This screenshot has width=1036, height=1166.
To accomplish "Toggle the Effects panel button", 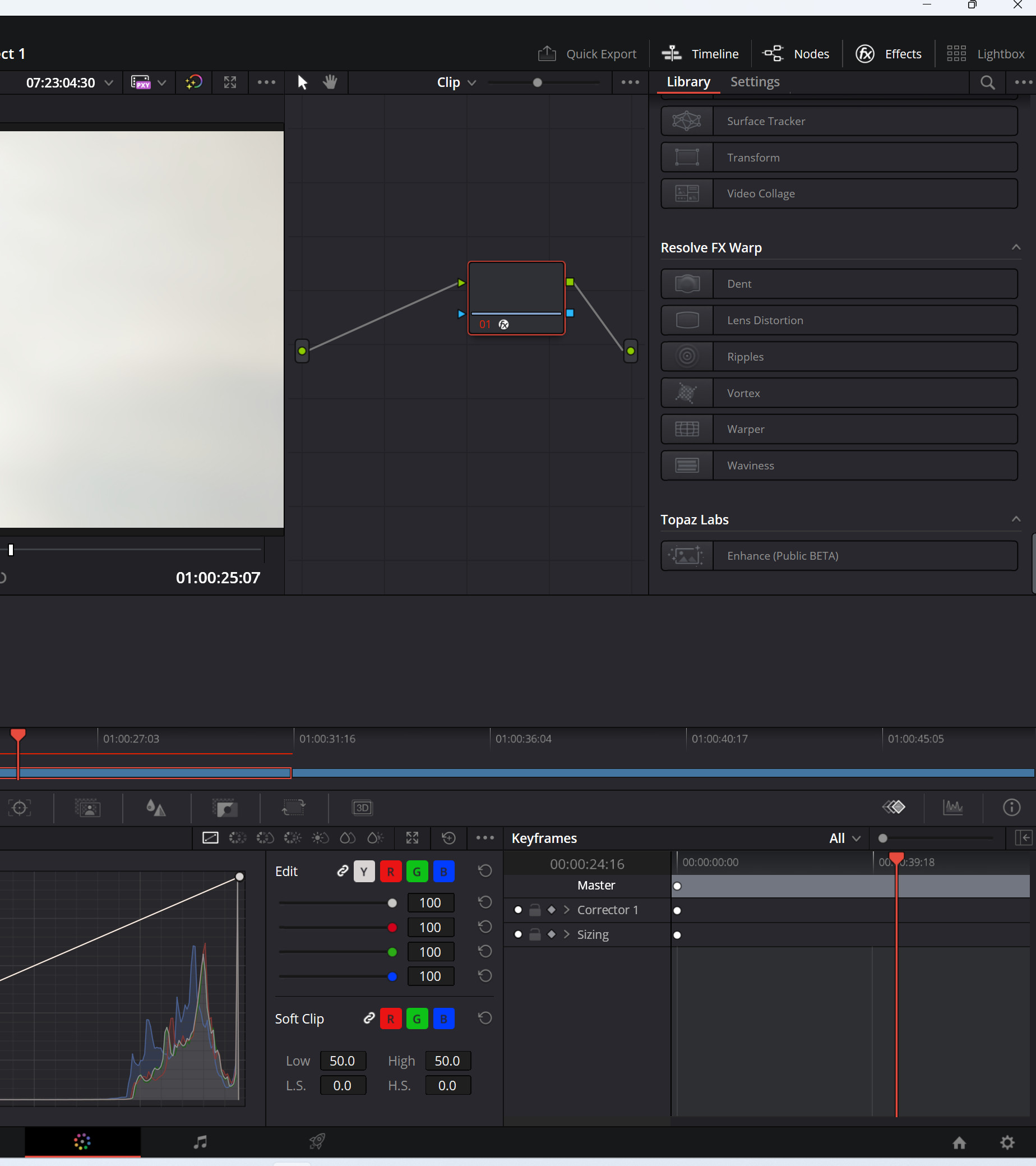I will click(x=889, y=54).
